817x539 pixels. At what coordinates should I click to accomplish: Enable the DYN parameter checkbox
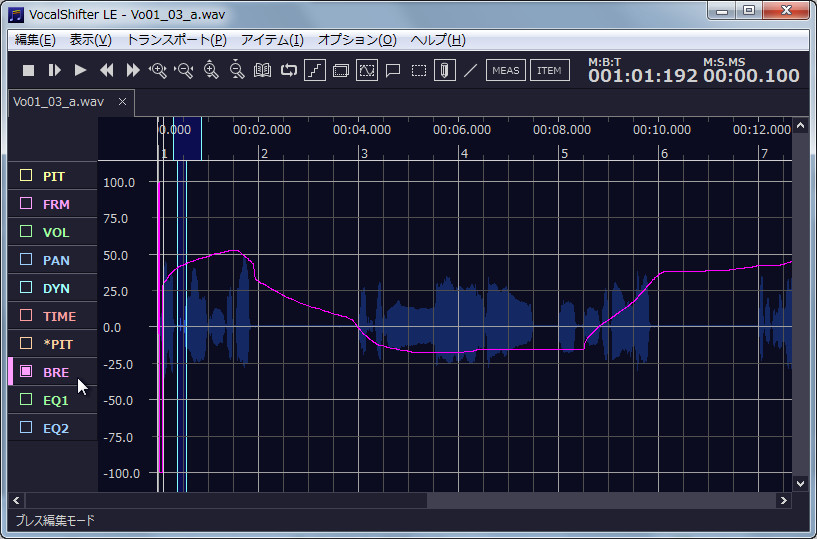pos(26,287)
